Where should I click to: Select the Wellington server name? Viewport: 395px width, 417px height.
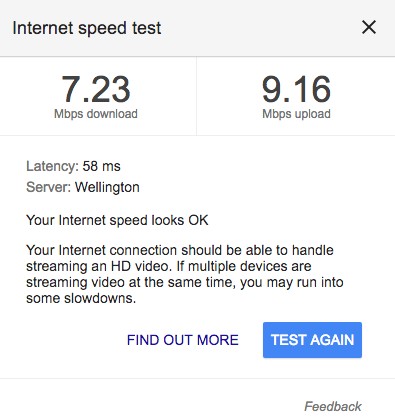107,187
